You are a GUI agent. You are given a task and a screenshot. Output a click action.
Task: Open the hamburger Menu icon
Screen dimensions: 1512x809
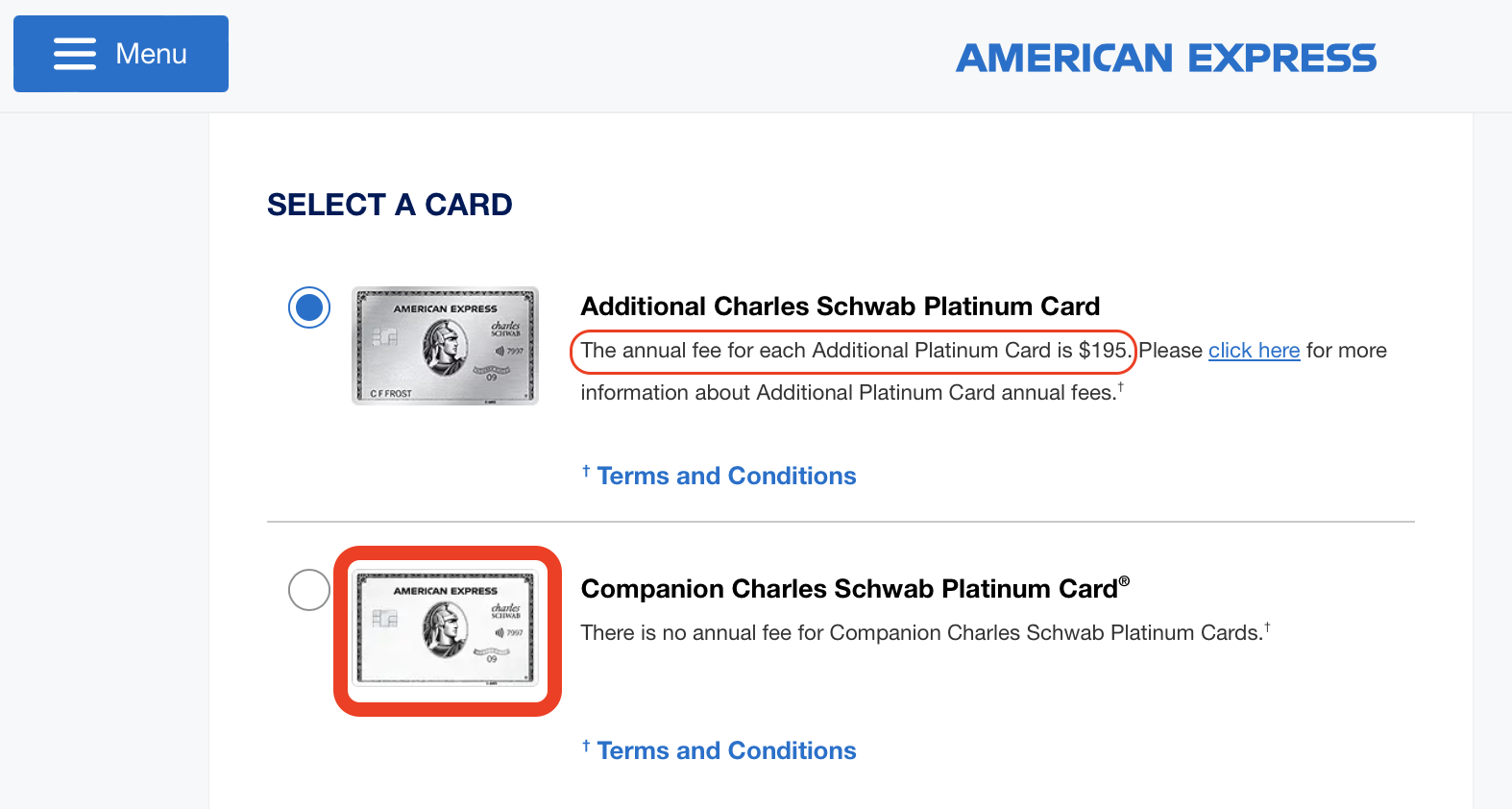[x=75, y=54]
